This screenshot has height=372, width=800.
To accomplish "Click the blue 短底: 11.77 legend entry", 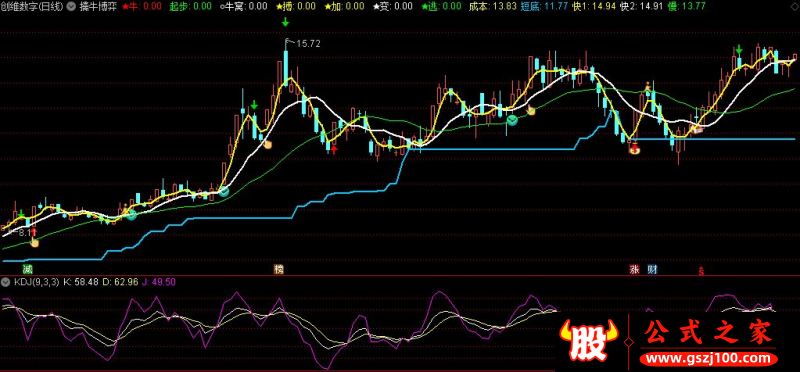I will [545, 7].
